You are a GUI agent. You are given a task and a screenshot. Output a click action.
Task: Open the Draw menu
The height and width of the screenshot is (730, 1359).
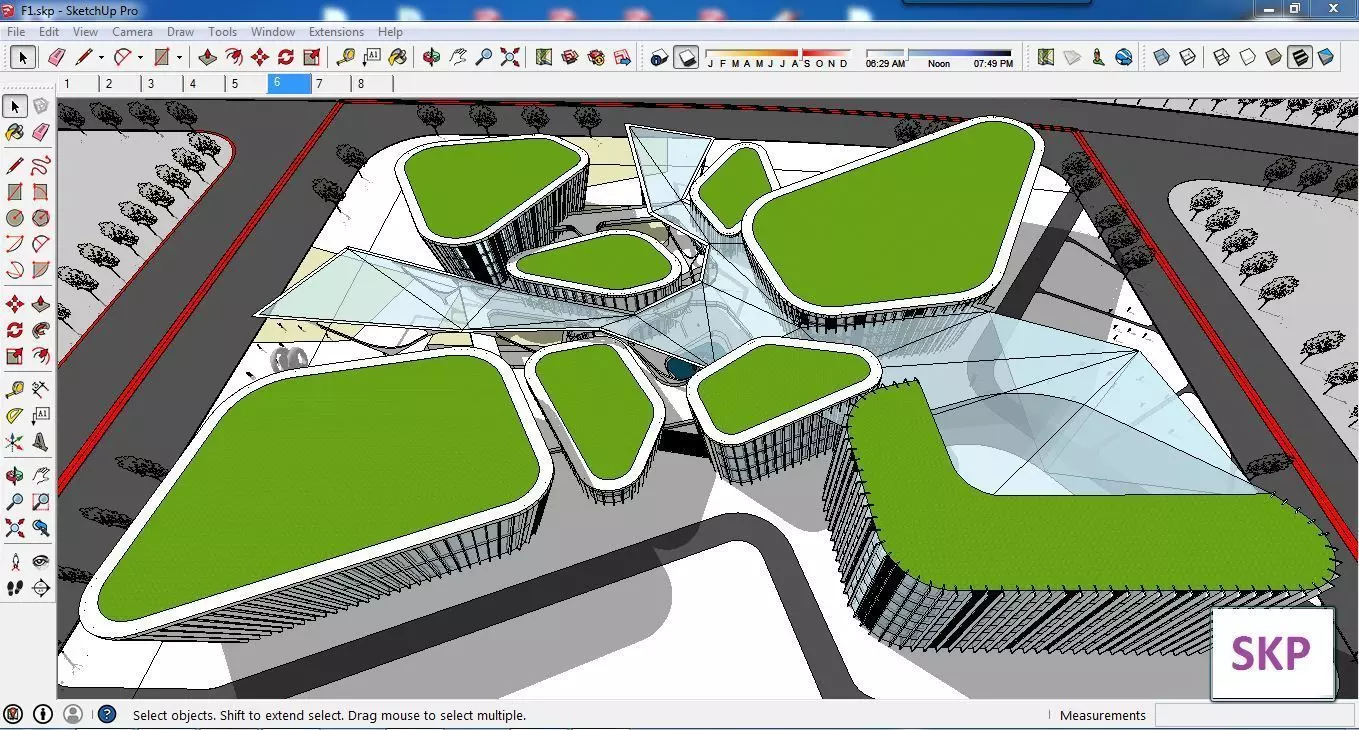[x=180, y=32]
